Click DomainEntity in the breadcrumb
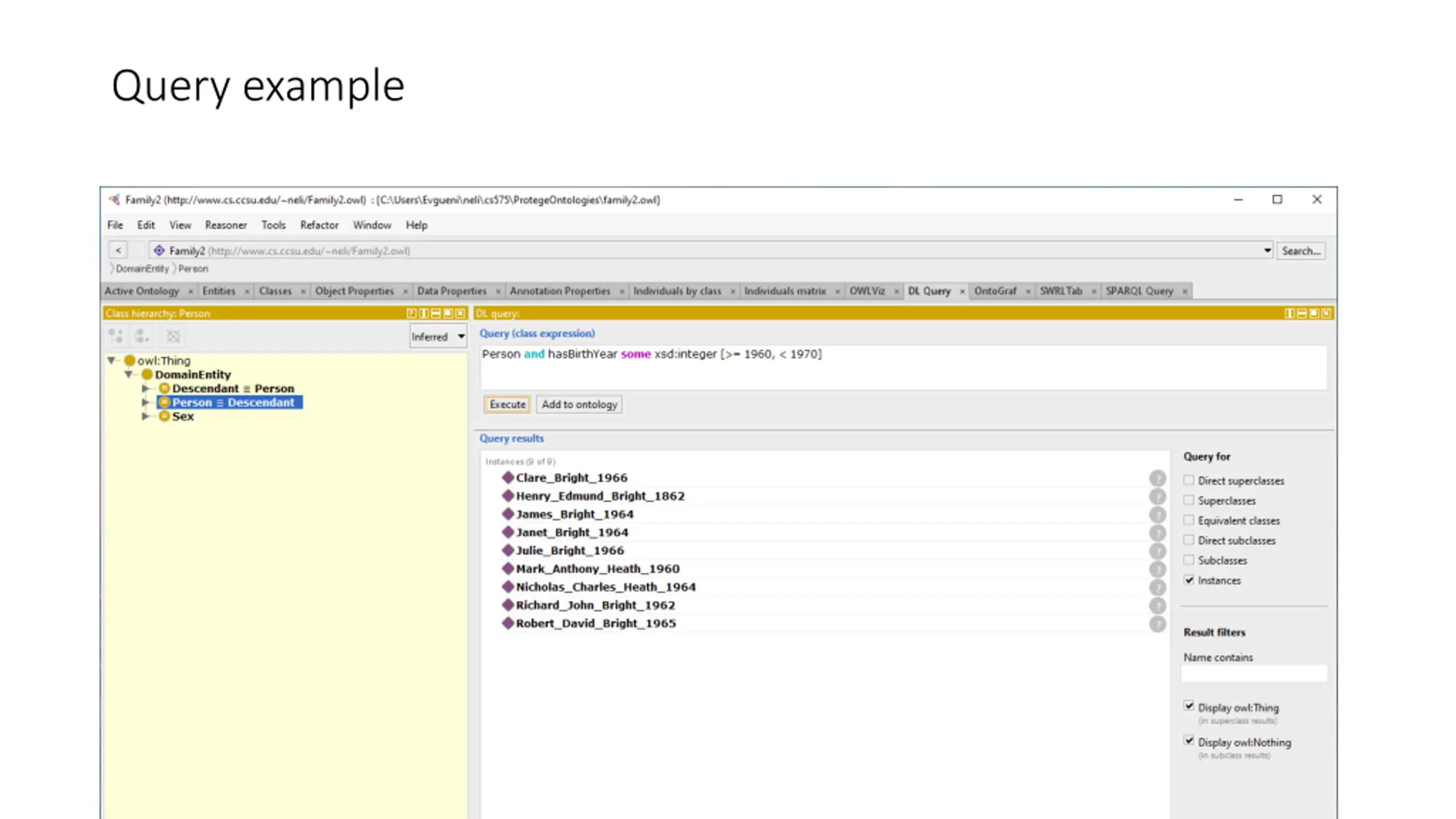The height and width of the screenshot is (819, 1456). point(142,268)
